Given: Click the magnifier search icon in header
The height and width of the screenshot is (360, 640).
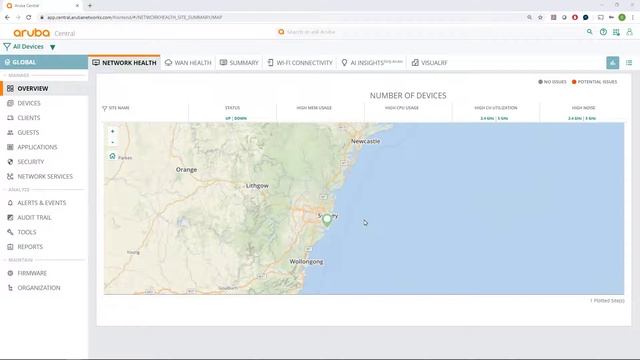Looking at the screenshot, I should [589, 32].
